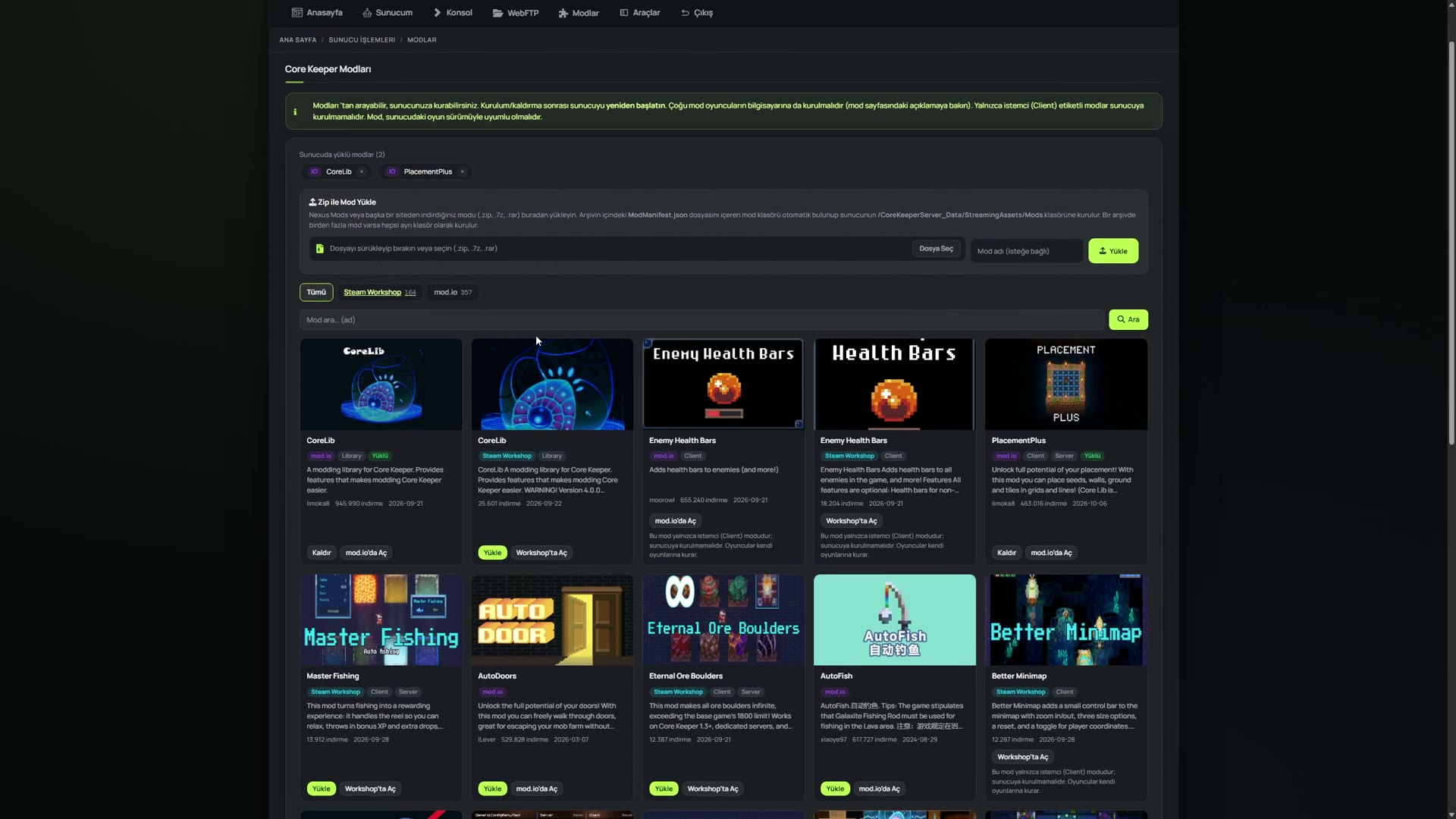Open the Anasayfa nav item
The image size is (1456, 819).
pyautogui.click(x=317, y=13)
